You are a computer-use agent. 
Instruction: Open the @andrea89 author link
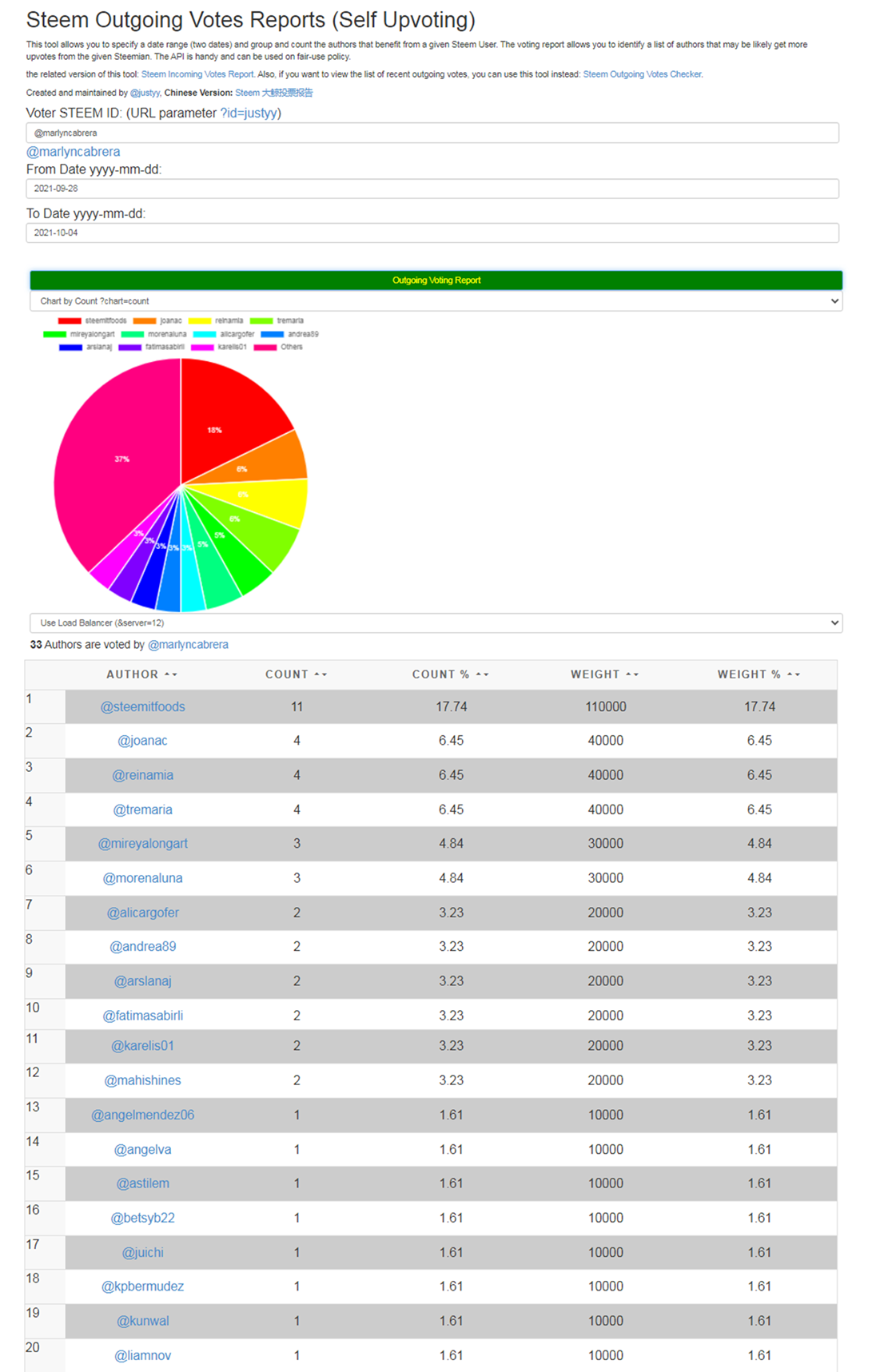(x=142, y=946)
